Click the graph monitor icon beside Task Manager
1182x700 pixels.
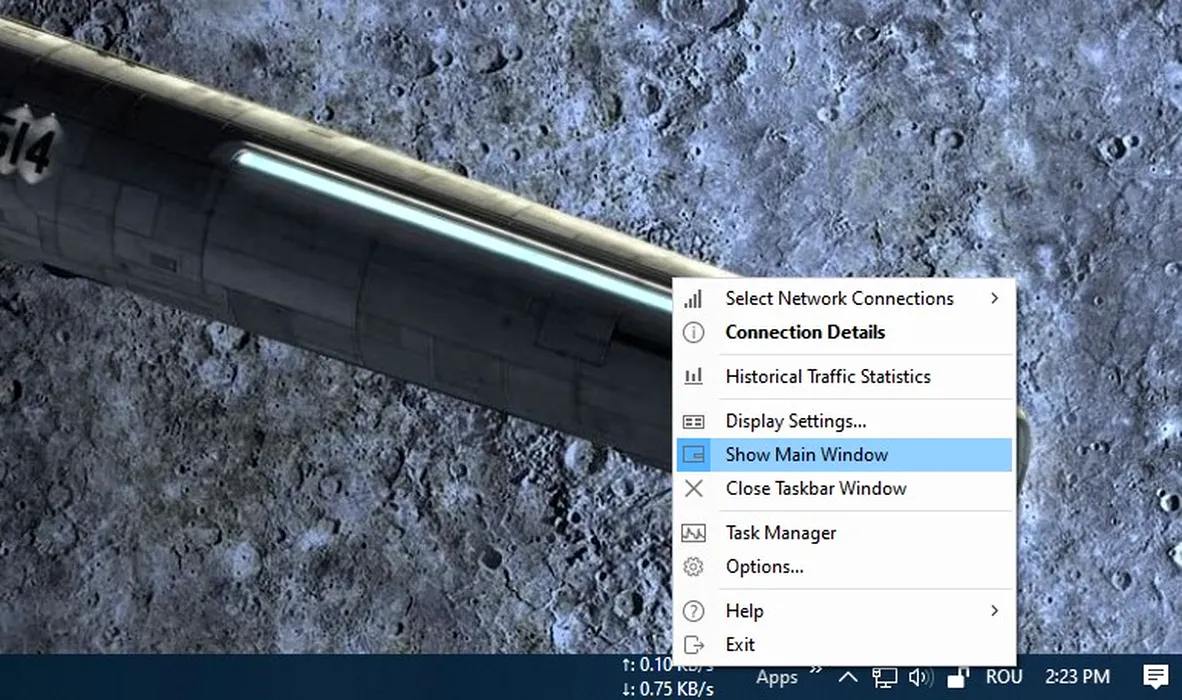(x=693, y=533)
